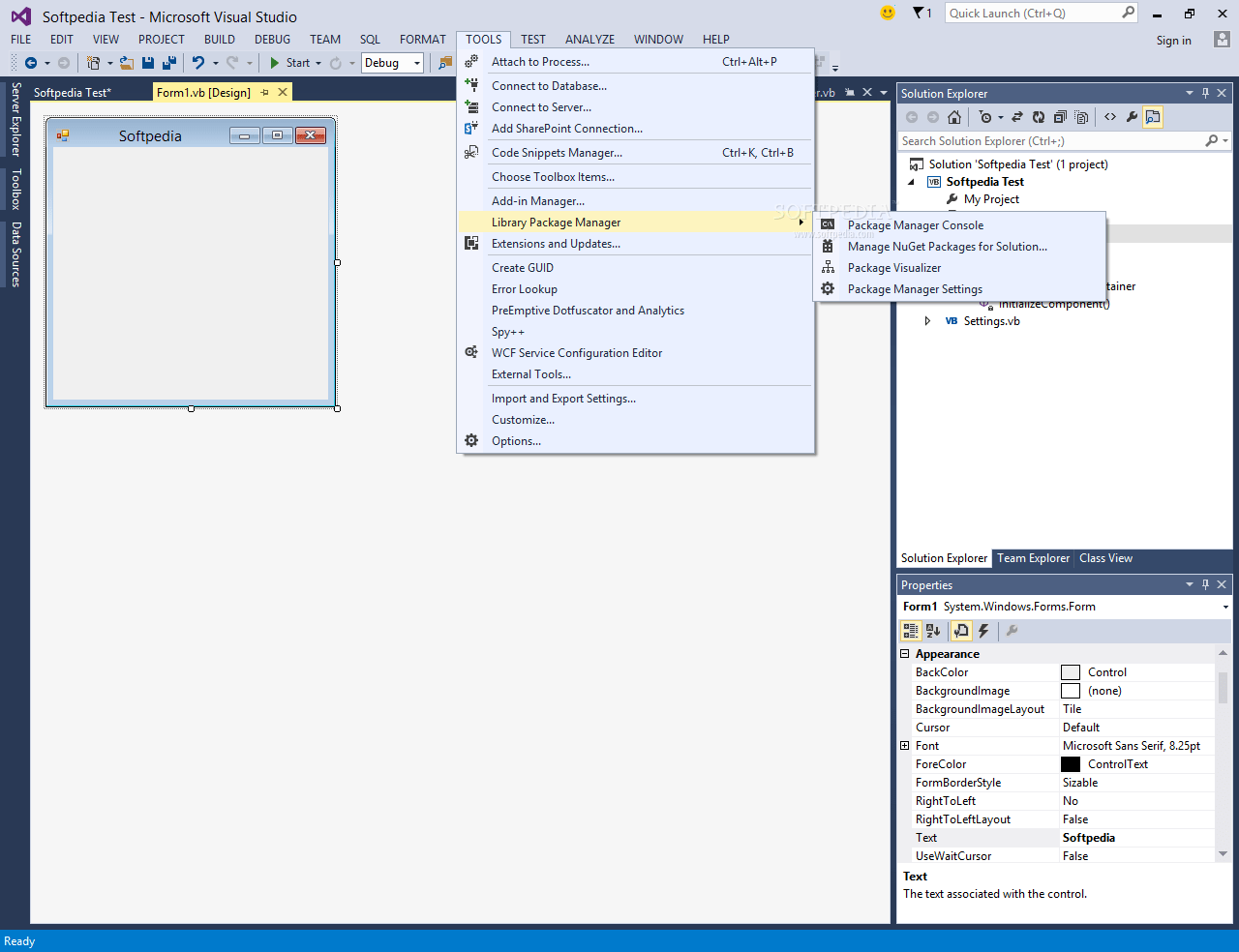This screenshot has height=952, width=1239.
Task: Click the Home icon in Solution Explorer
Action: coord(954,117)
